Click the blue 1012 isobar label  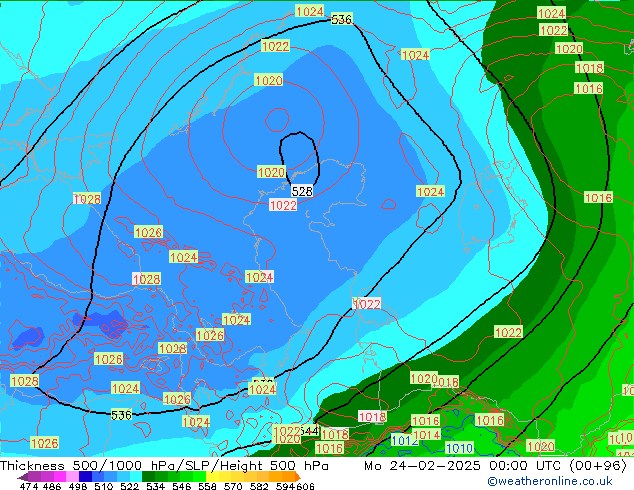[405, 440]
